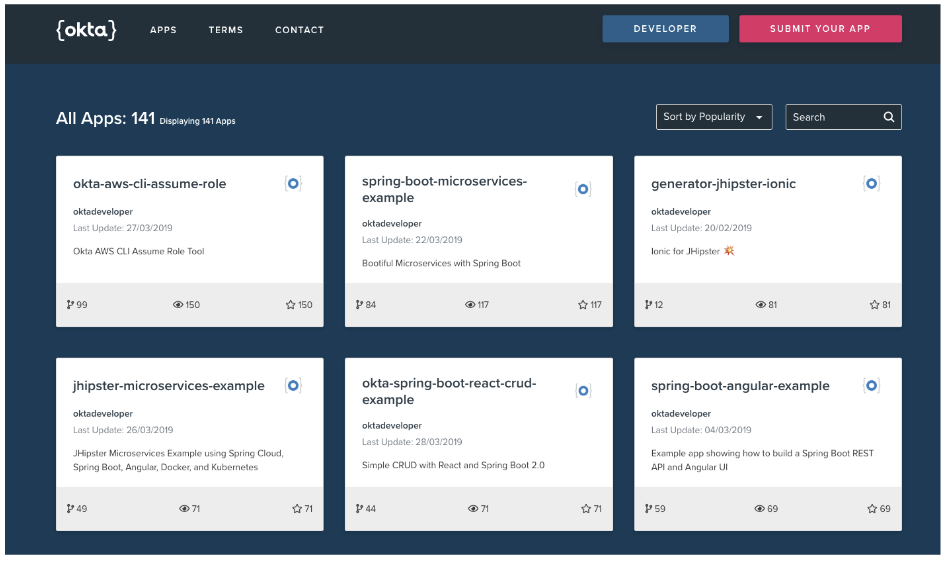
Task: Open the spring-boot-angular-example title link
Action: pyautogui.click(x=740, y=386)
